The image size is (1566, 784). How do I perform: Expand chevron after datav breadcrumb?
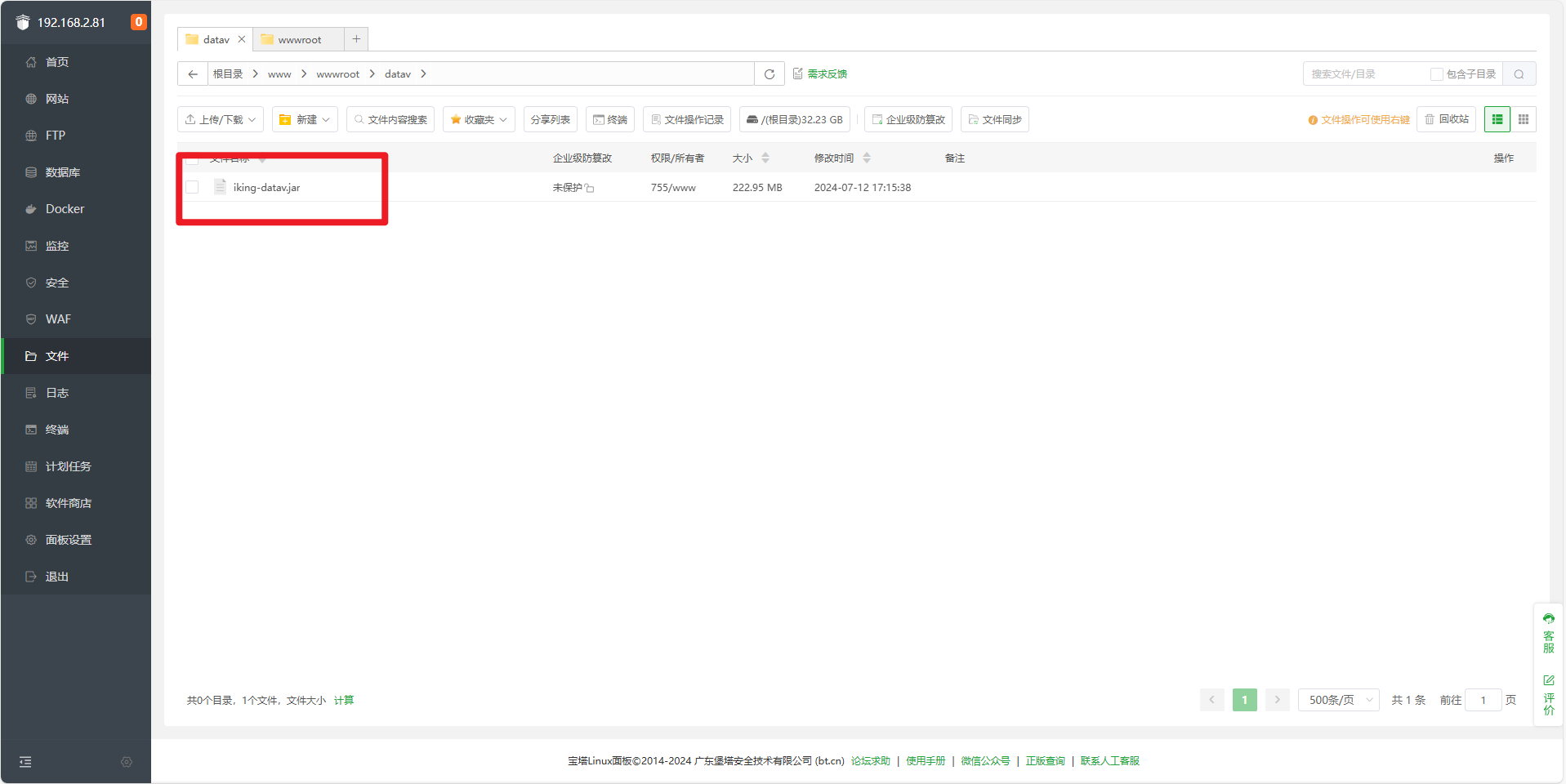(423, 73)
